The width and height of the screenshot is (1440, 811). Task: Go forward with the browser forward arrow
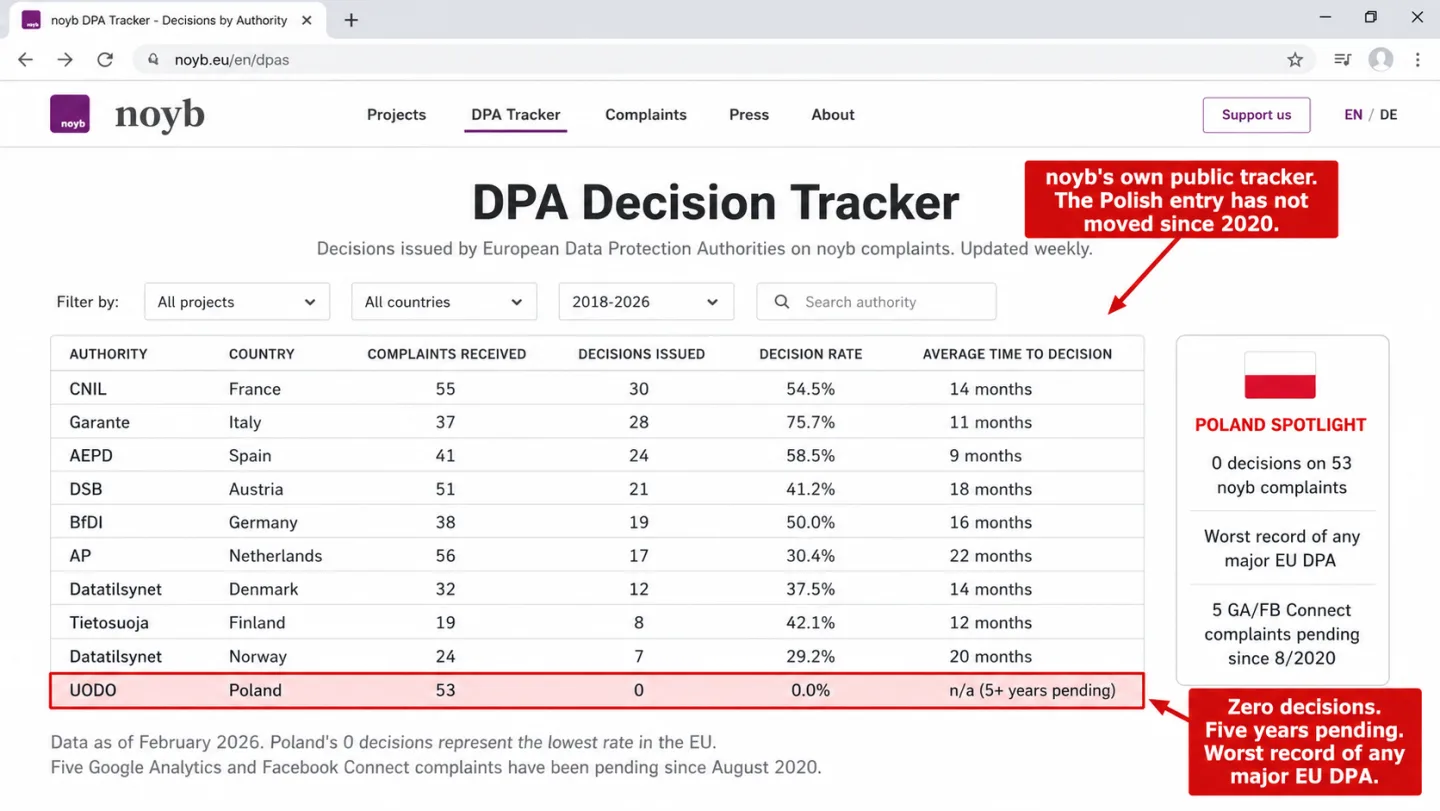click(65, 60)
